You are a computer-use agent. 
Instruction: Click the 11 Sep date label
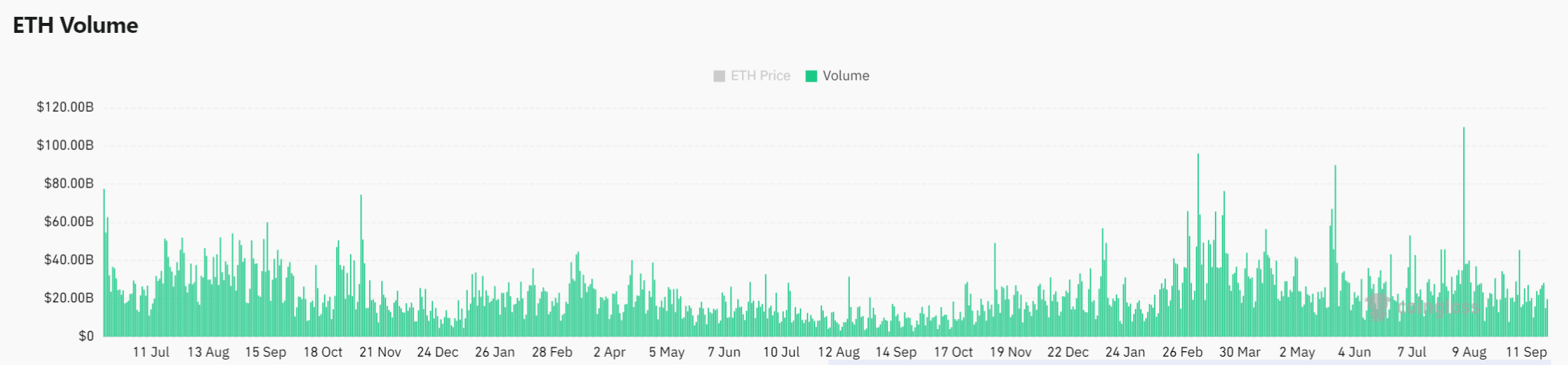pyautogui.click(x=1526, y=352)
